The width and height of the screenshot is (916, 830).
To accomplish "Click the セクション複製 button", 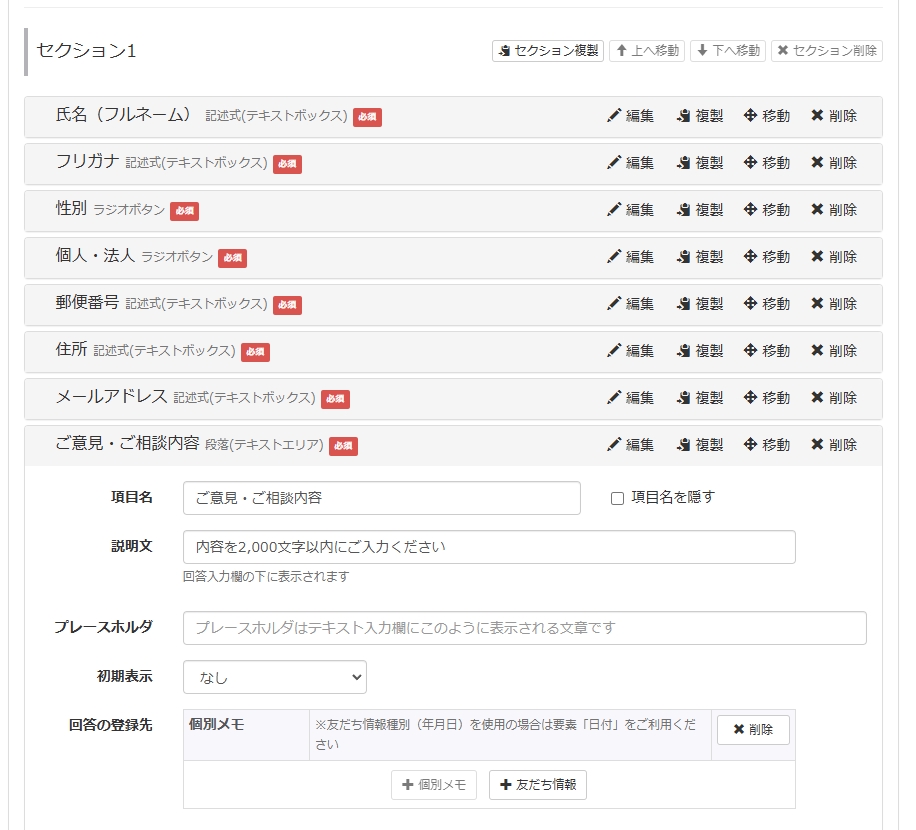I will (x=548, y=50).
